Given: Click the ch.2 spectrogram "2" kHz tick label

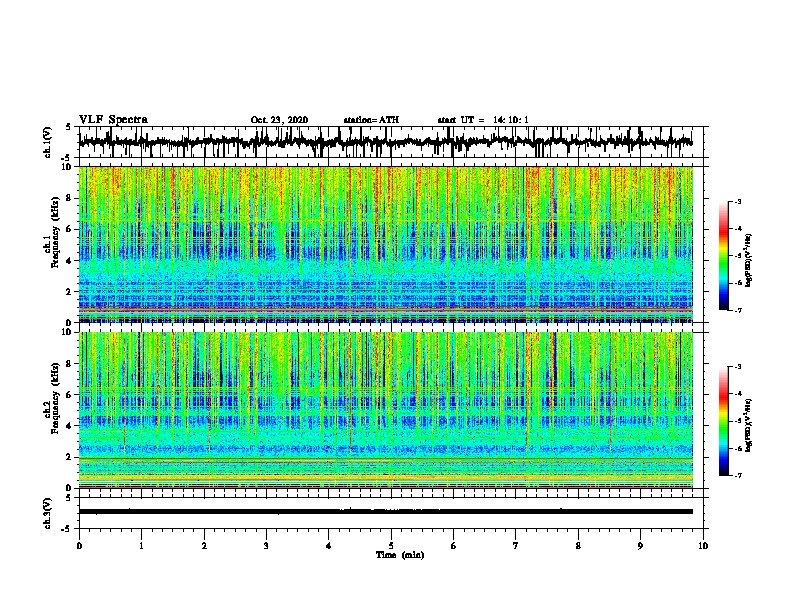Looking at the screenshot, I should click(69, 457).
